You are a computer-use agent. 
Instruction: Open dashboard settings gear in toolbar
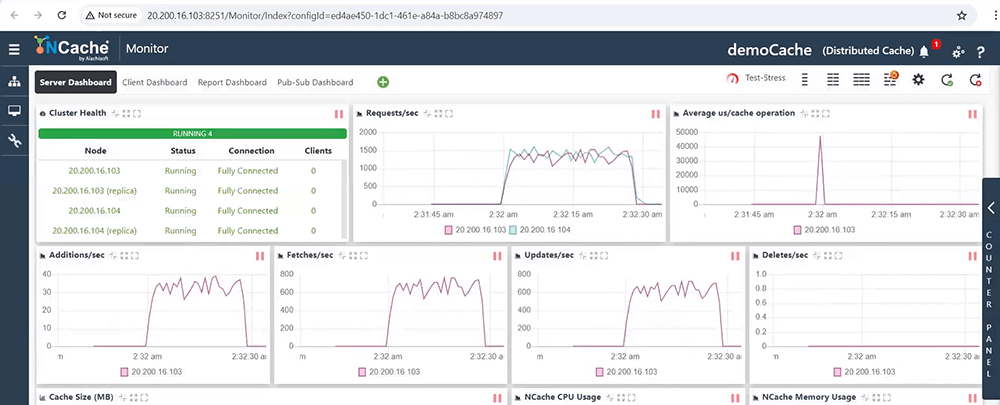coord(918,79)
